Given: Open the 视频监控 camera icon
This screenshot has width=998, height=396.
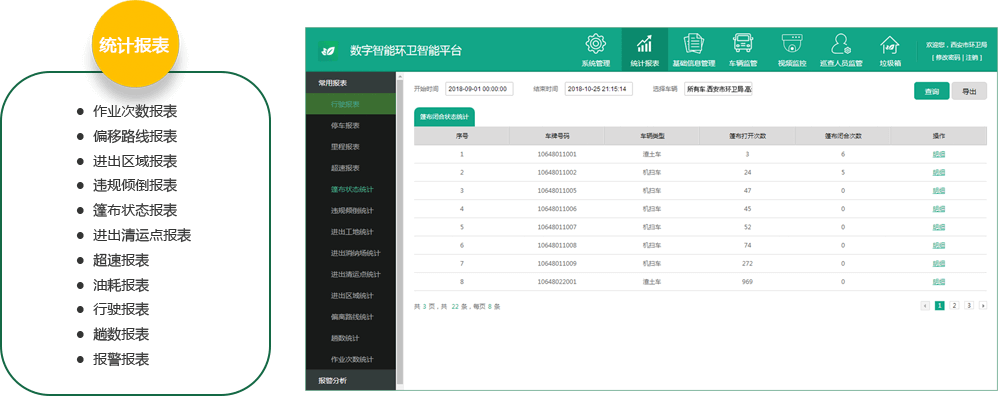Looking at the screenshot, I should point(792,44).
